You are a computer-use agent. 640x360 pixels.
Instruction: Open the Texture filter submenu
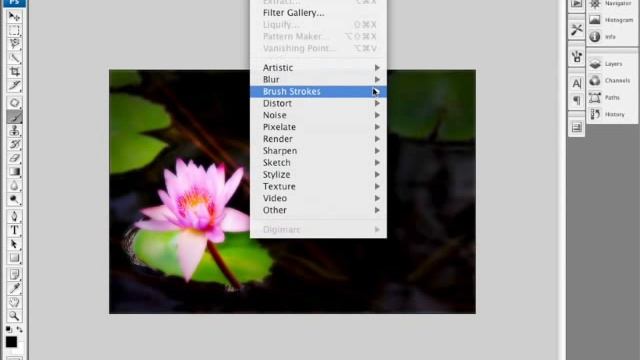coord(318,186)
